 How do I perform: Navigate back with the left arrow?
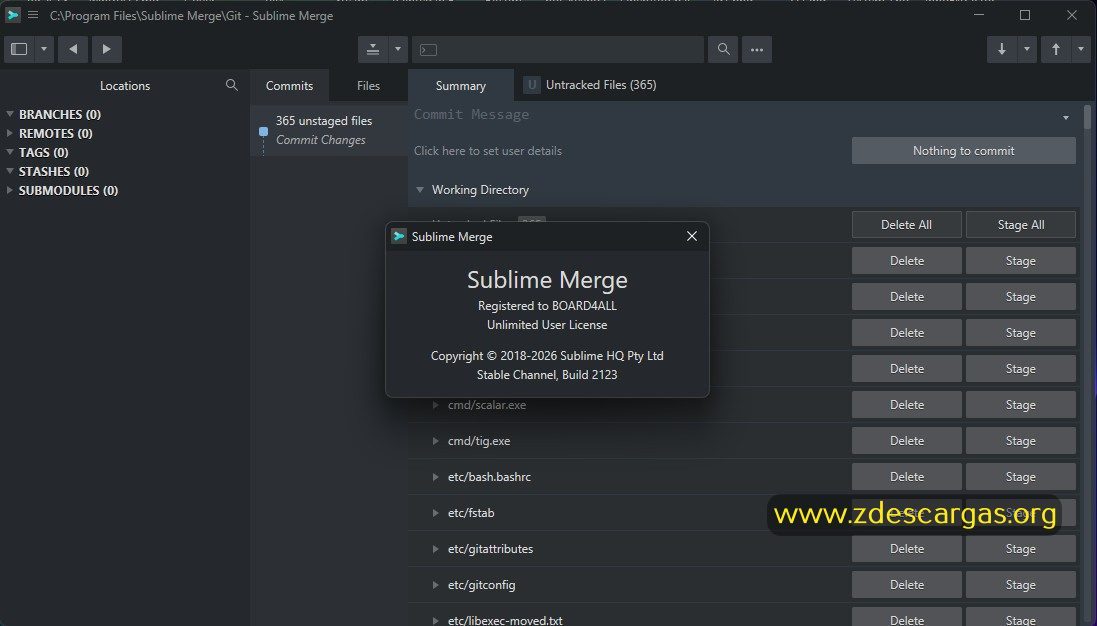click(73, 49)
